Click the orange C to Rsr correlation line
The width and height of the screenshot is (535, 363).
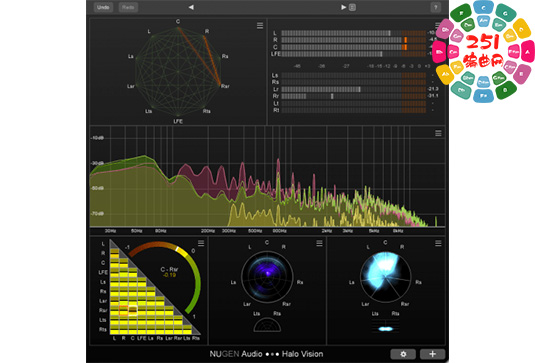coord(199,56)
